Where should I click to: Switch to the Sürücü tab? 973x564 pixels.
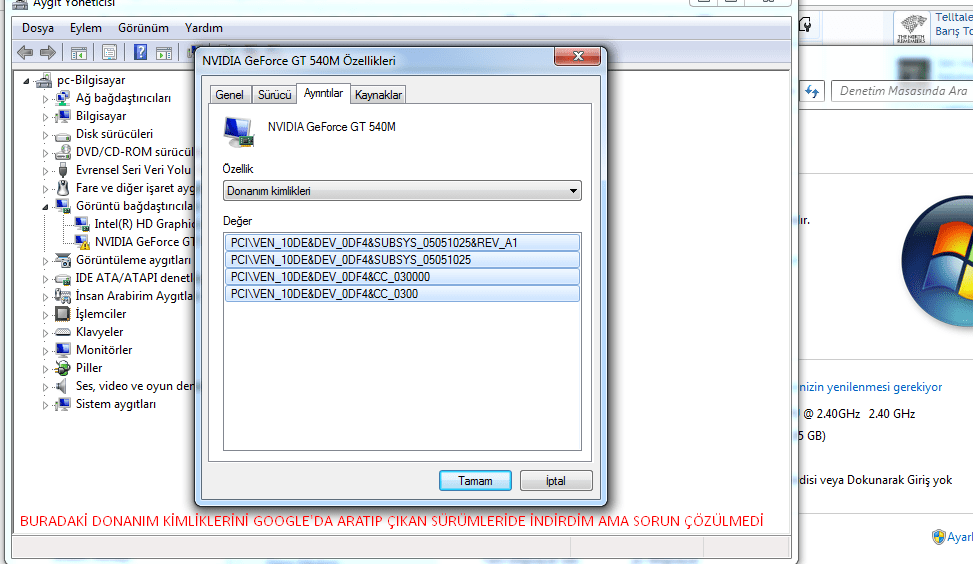coord(274,94)
